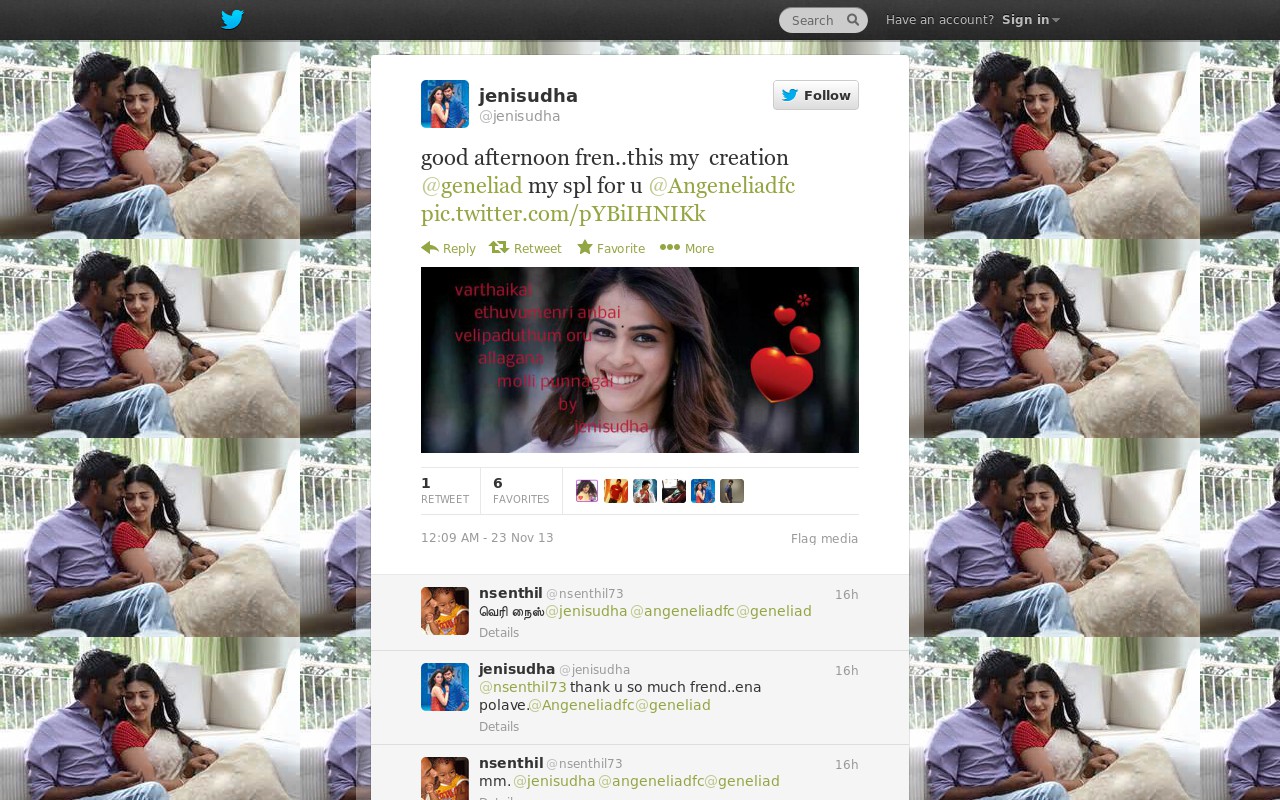Image resolution: width=1280 pixels, height=800 pixels.
Task: Click @angeneliadfc mention in the 'mm.' reply
Action: pyautogui.click(x=651, y=781)
